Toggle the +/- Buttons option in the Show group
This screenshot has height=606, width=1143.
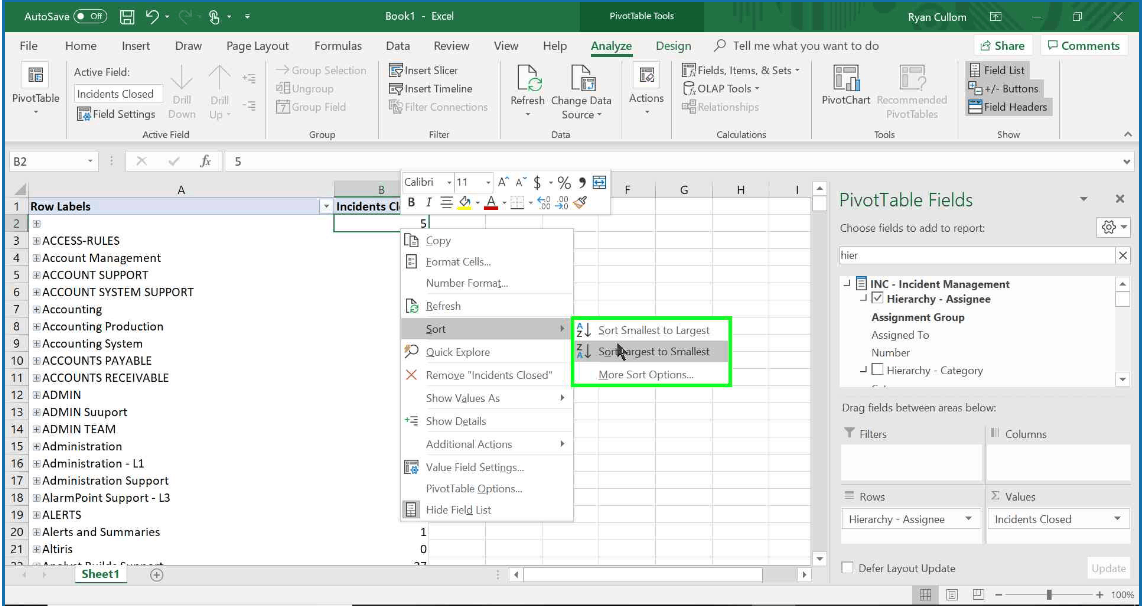pyautogui.click(x=1002, y=89)
